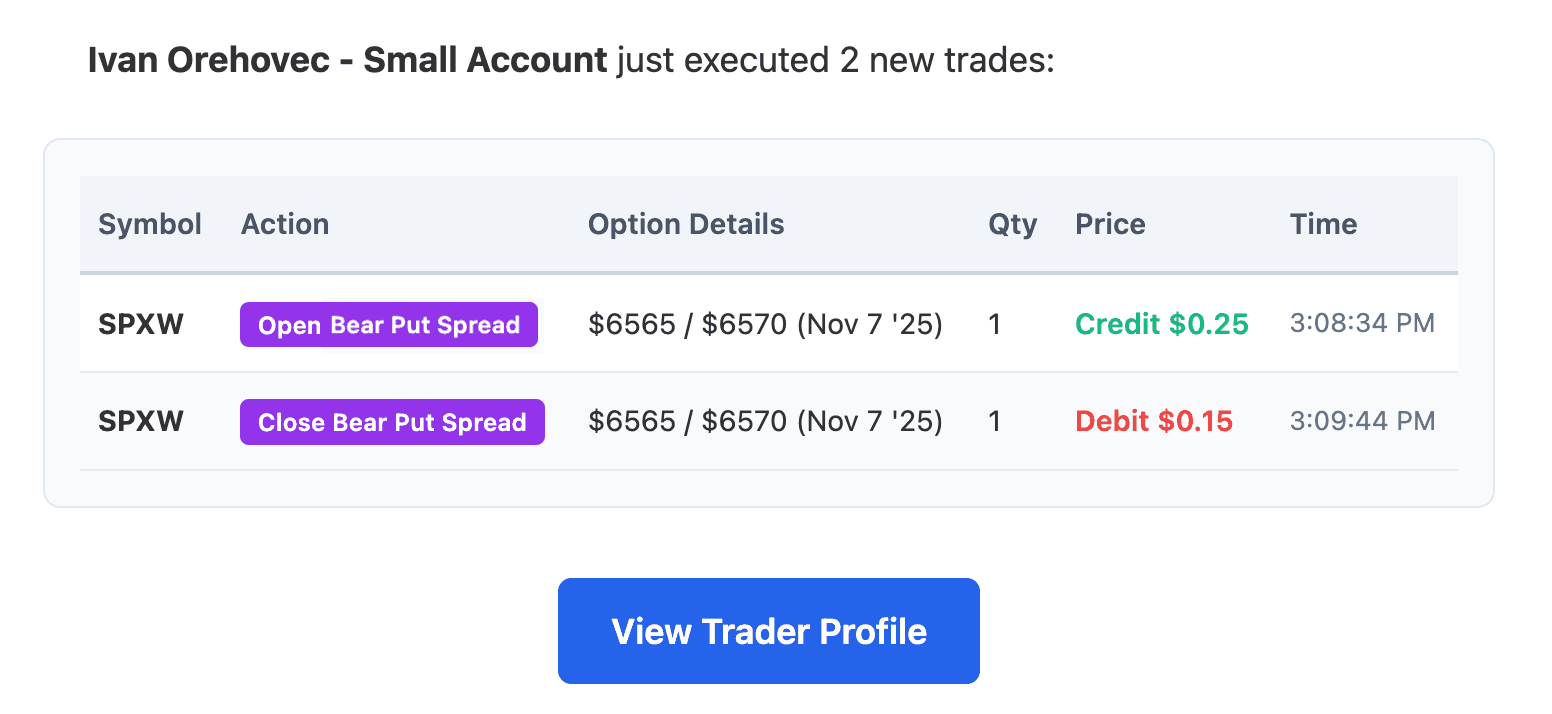This screenshot has width=1552, height=714.
Task: Click the Credit $0.25 price entry
Action: tap(1161, 324)
